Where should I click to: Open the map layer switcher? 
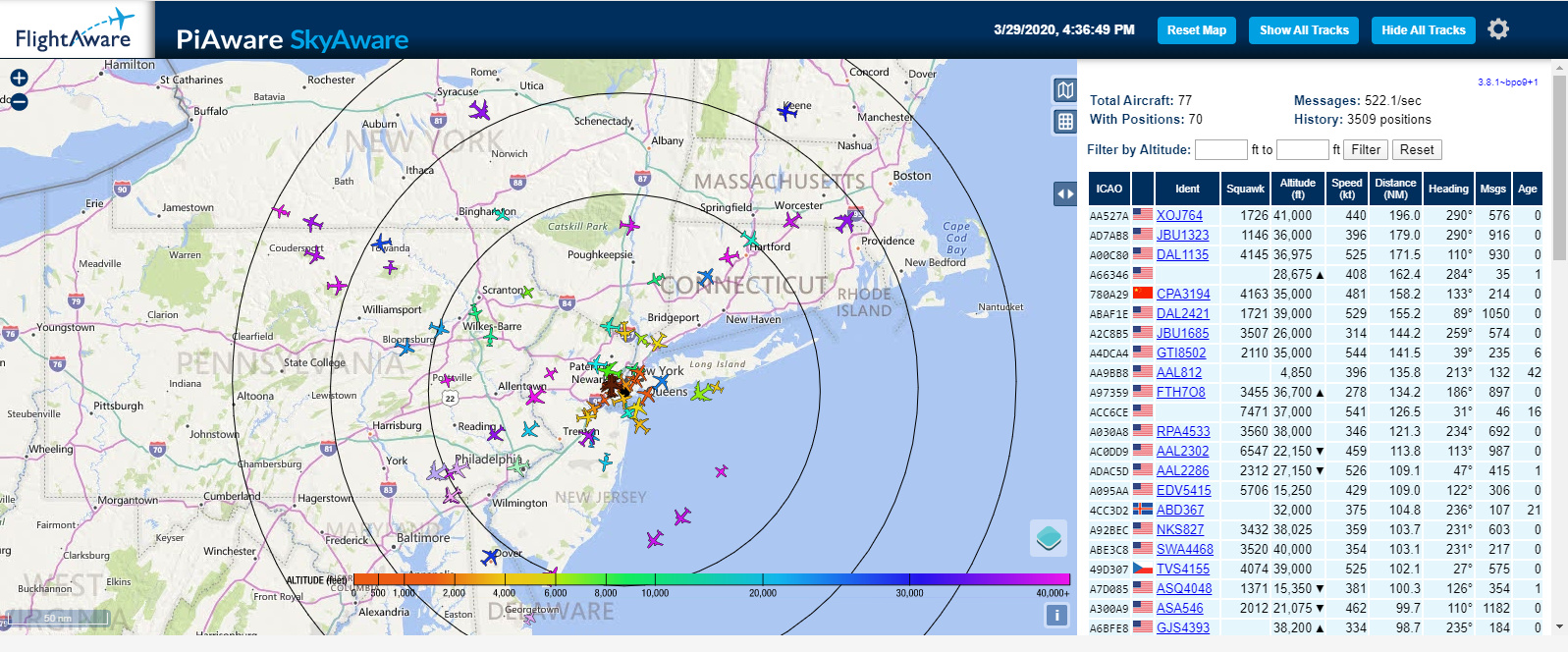1049,538
